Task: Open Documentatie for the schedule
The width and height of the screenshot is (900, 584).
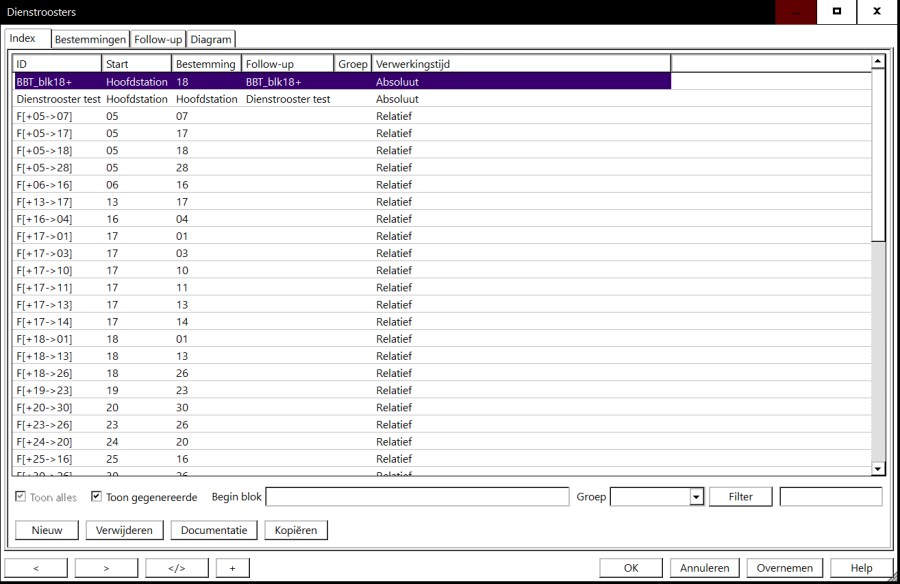Action: (214, 530)
